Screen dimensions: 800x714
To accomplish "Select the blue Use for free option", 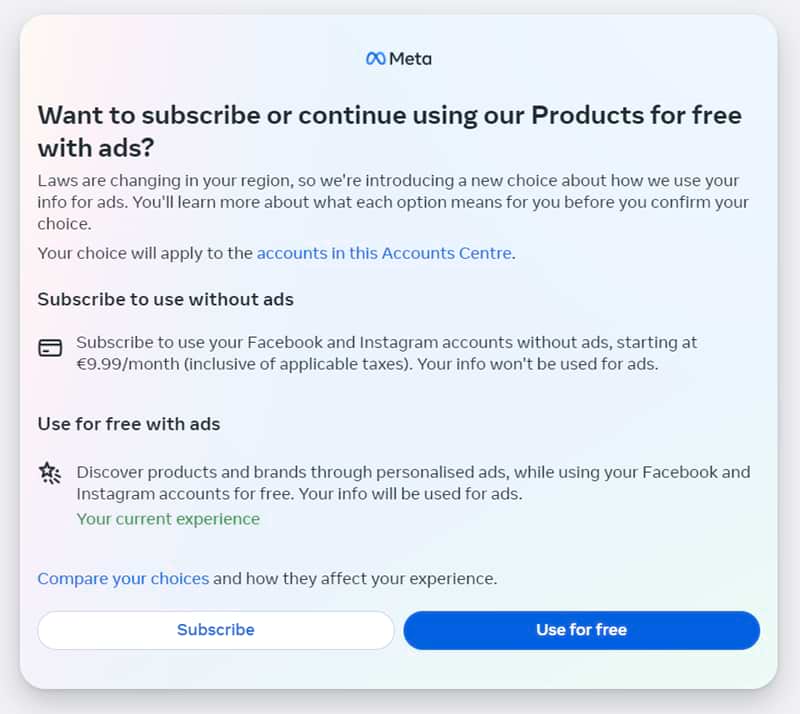I will pos(581,630).
